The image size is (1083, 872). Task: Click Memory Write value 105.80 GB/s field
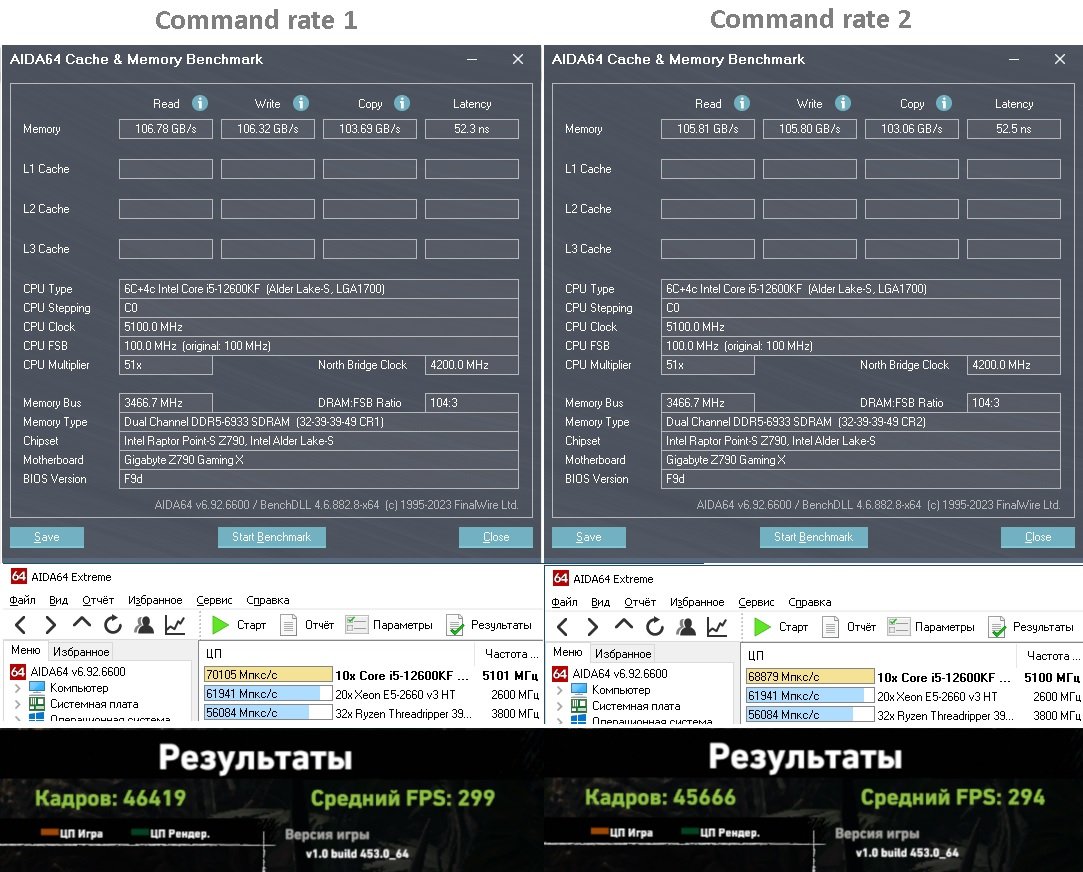point(810,129)
